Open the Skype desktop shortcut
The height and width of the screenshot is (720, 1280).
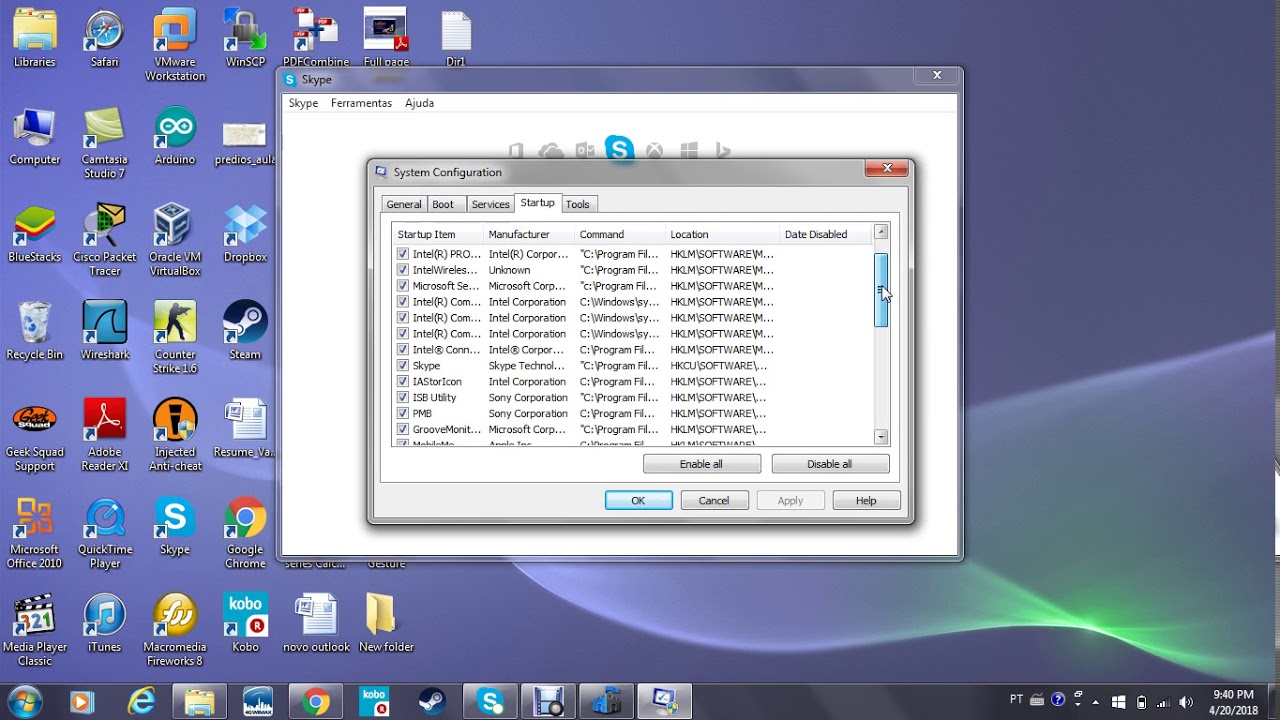(175, 526)
